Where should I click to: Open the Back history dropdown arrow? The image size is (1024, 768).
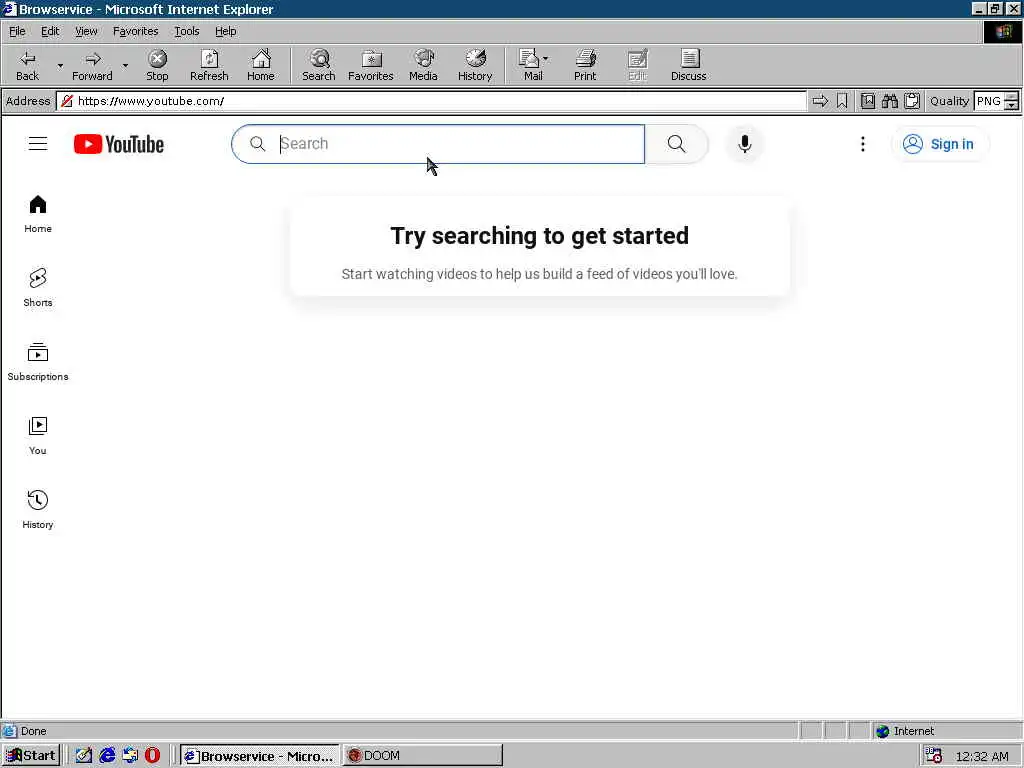[x=60, y=65]
